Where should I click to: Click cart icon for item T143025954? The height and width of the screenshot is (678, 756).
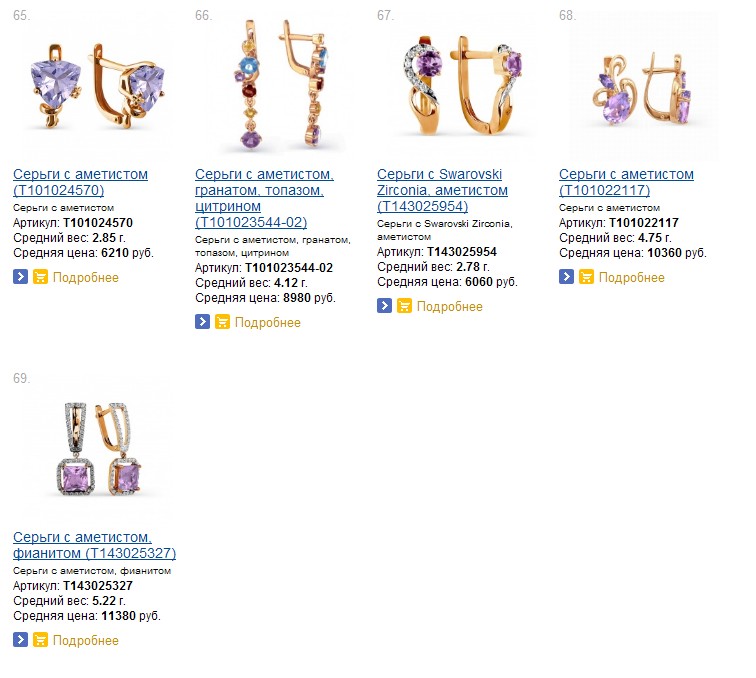(x=405, y=306)
